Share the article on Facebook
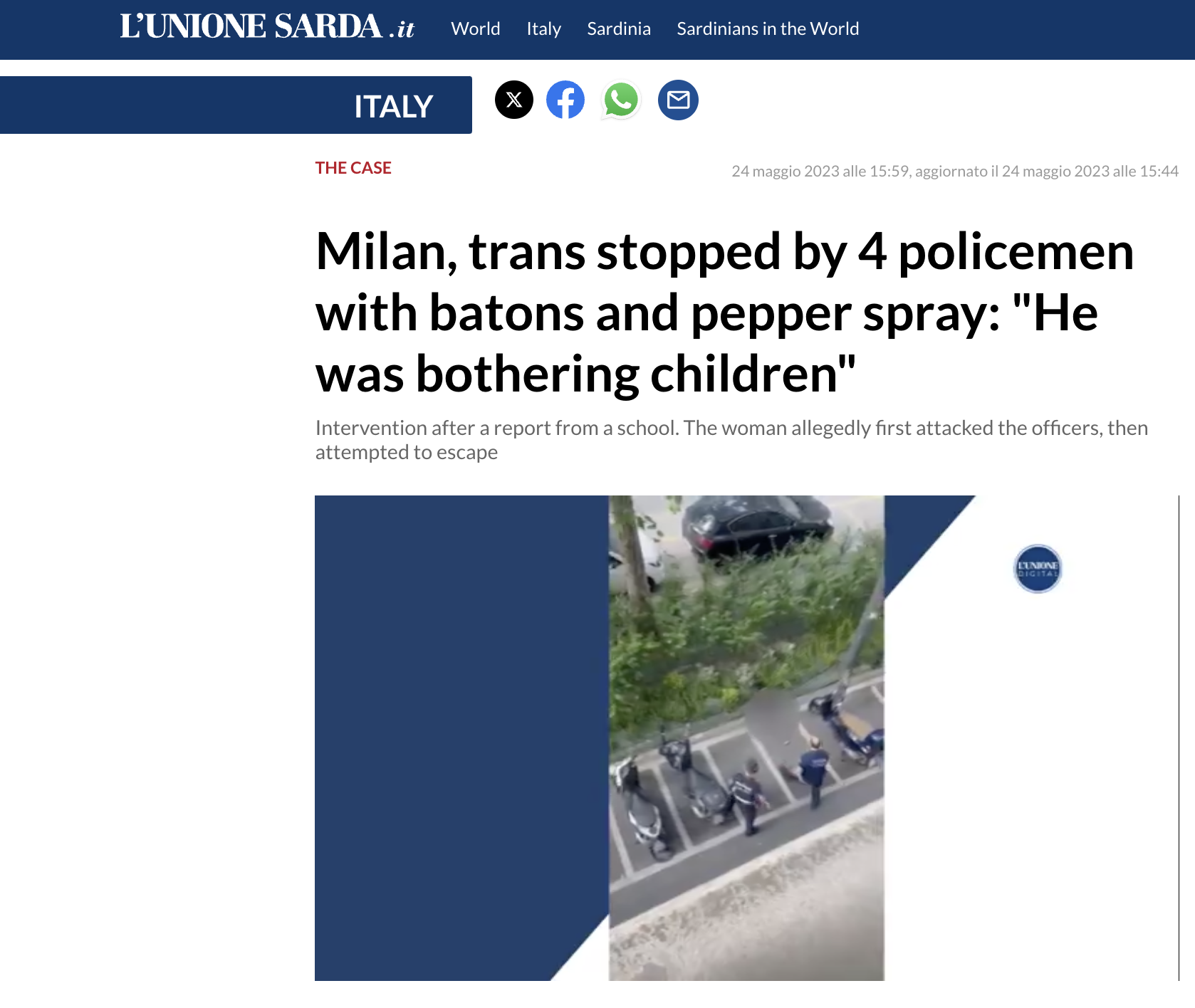1195x1008 pixels. click(x=565, y=100)
